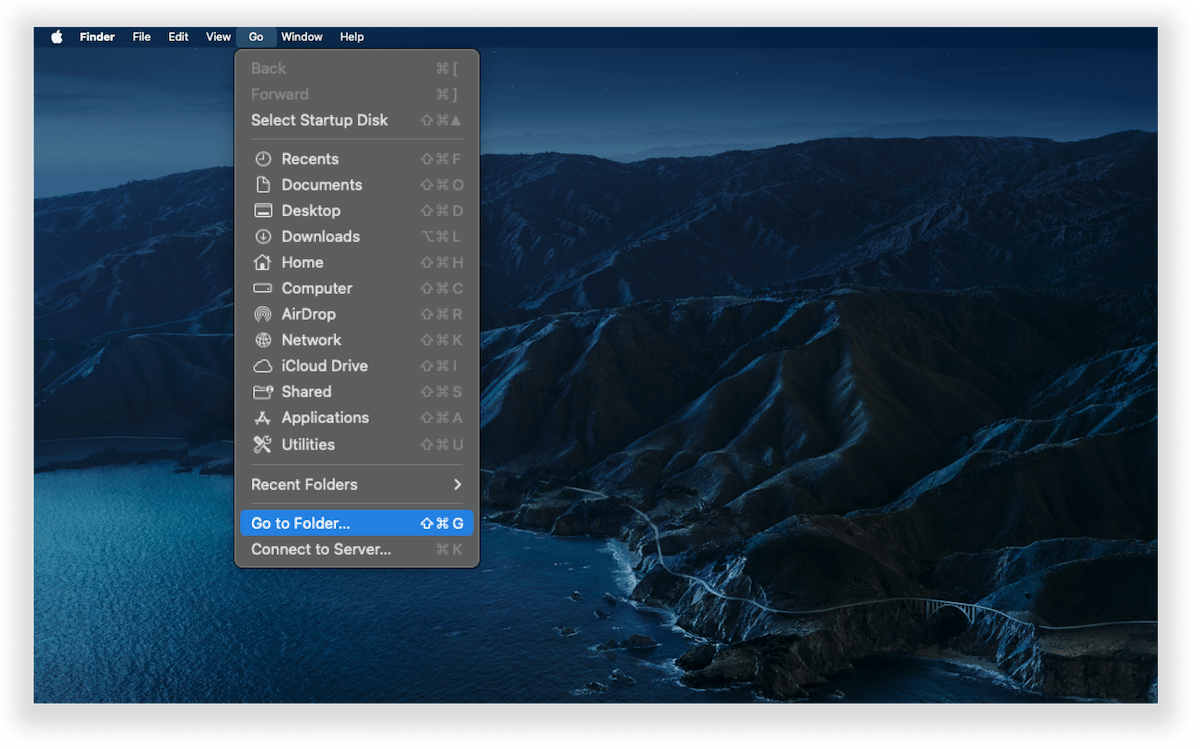Image resolution: width=1200 pixels, height=749 pixels.
Task: Click the Computer drive icon
Action: click(263, 288)
